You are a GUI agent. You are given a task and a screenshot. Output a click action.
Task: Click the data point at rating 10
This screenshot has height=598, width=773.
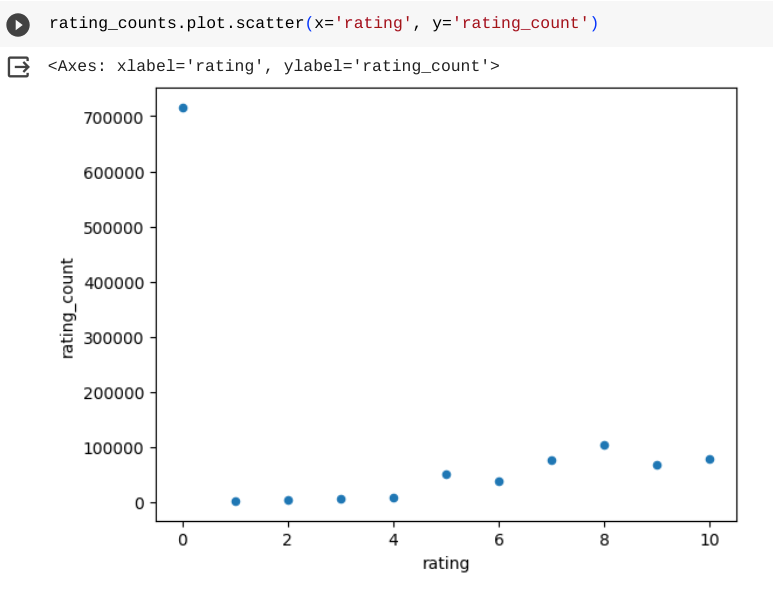710,459
